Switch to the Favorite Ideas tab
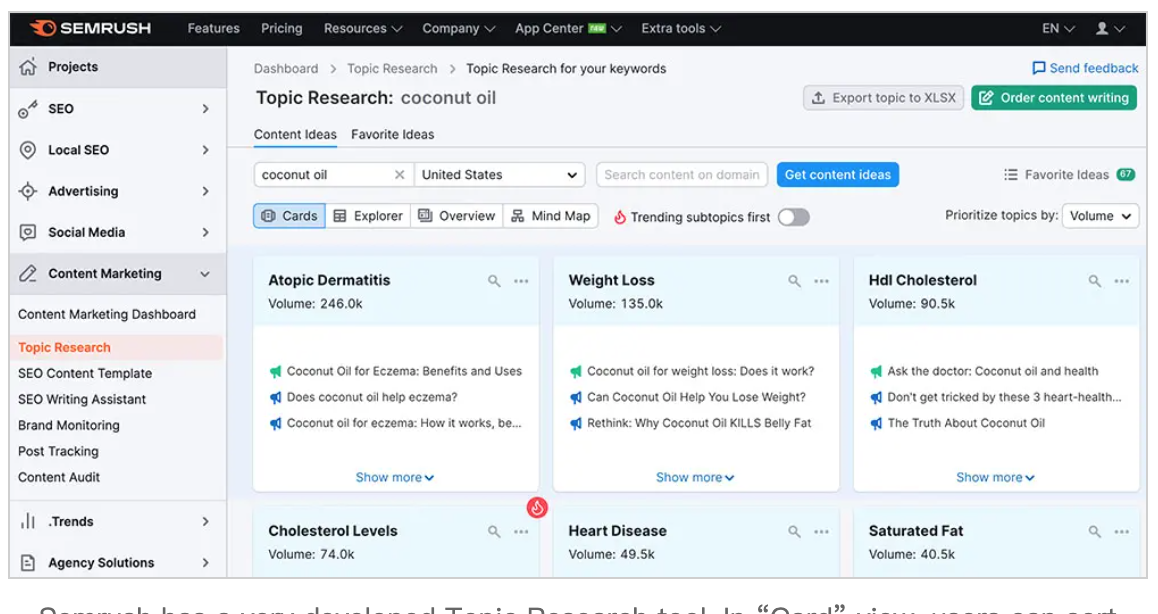The height and width of the screenshot is (614, 1158). (x=392, y=134)
